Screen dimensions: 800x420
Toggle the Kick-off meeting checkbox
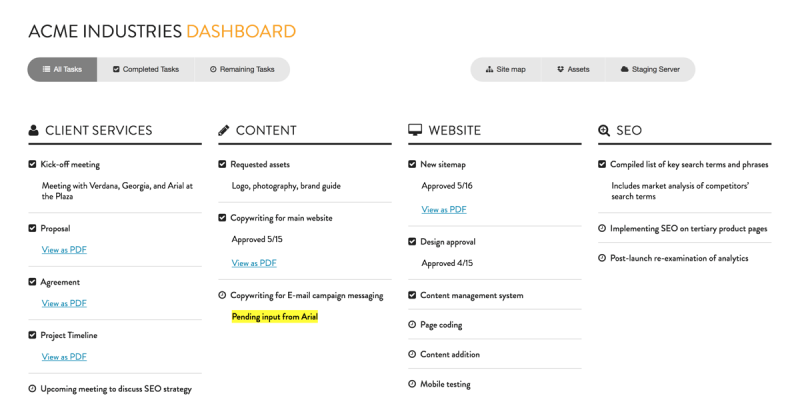coord(32,164)
